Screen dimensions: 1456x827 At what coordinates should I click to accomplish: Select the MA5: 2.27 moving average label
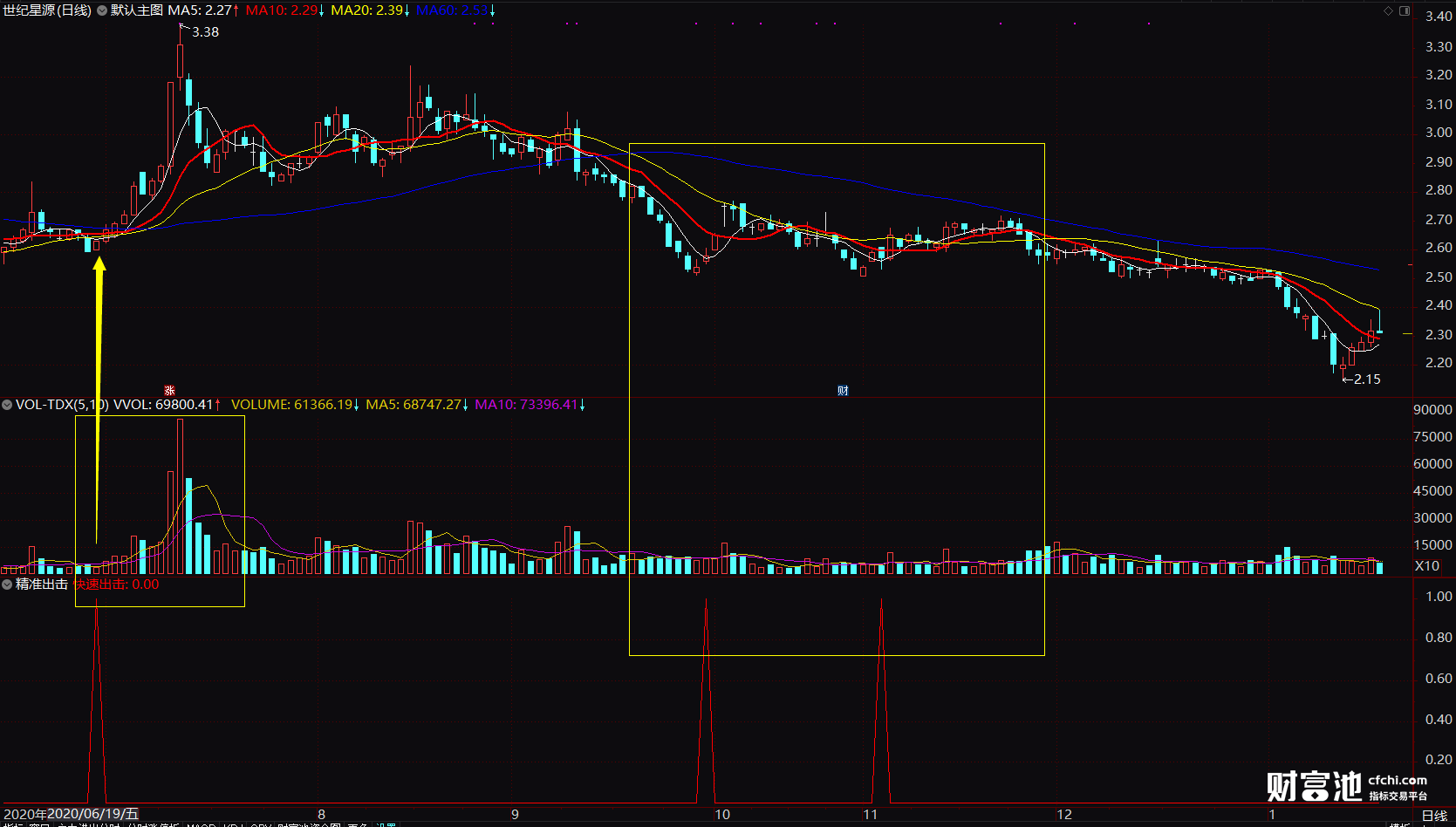click(x=200, y=10)
